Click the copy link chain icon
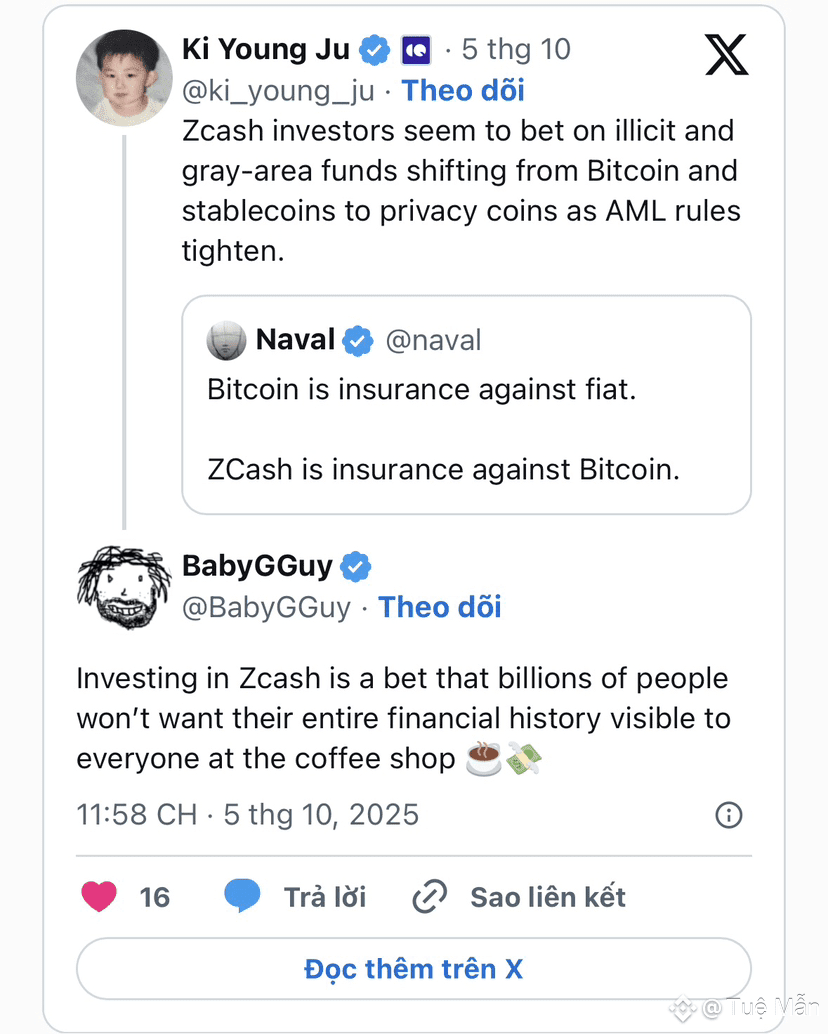The height and width of the screenshot is (1034, 828). pyautogui.click(x=430, y=897)
